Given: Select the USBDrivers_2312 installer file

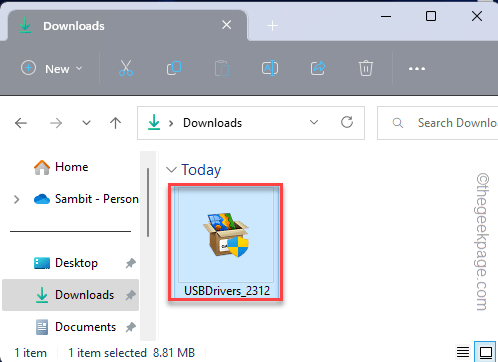Looking at the screenshot, I should pos(226,242).
